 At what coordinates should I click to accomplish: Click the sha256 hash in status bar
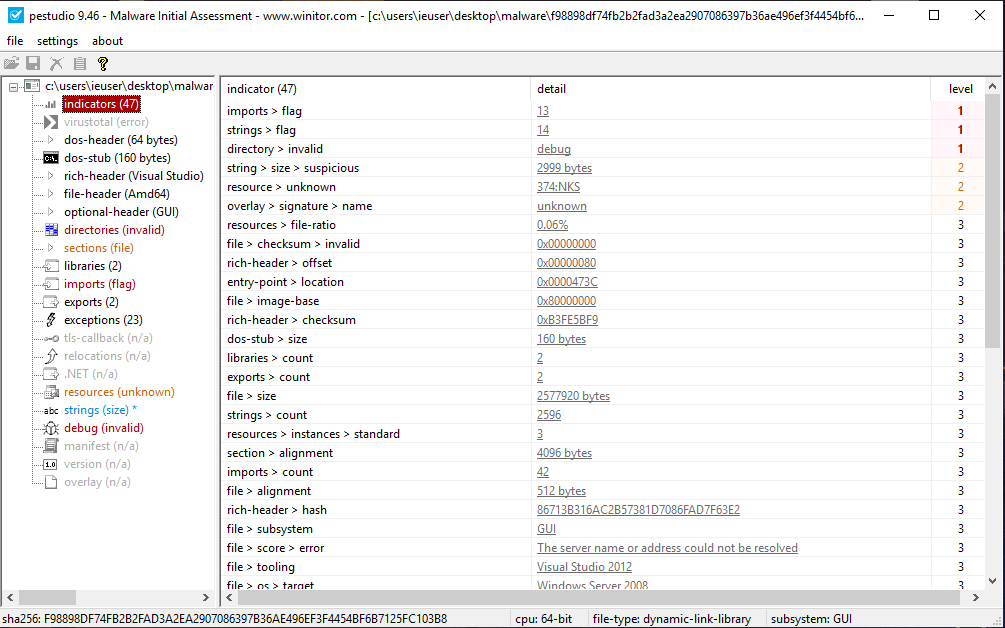(225, 619)
